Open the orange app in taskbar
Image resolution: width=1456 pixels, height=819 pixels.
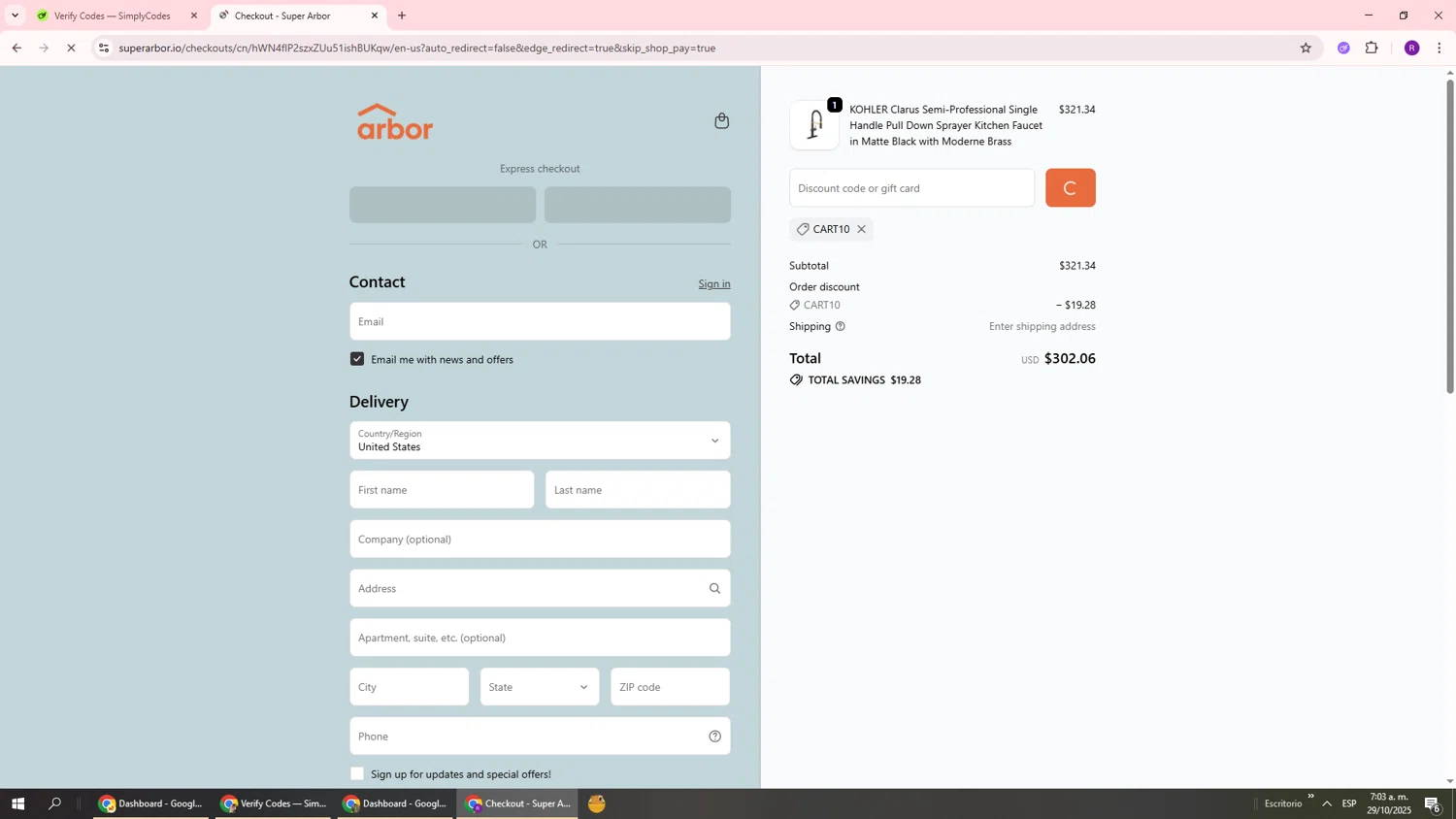click(597, 803)
